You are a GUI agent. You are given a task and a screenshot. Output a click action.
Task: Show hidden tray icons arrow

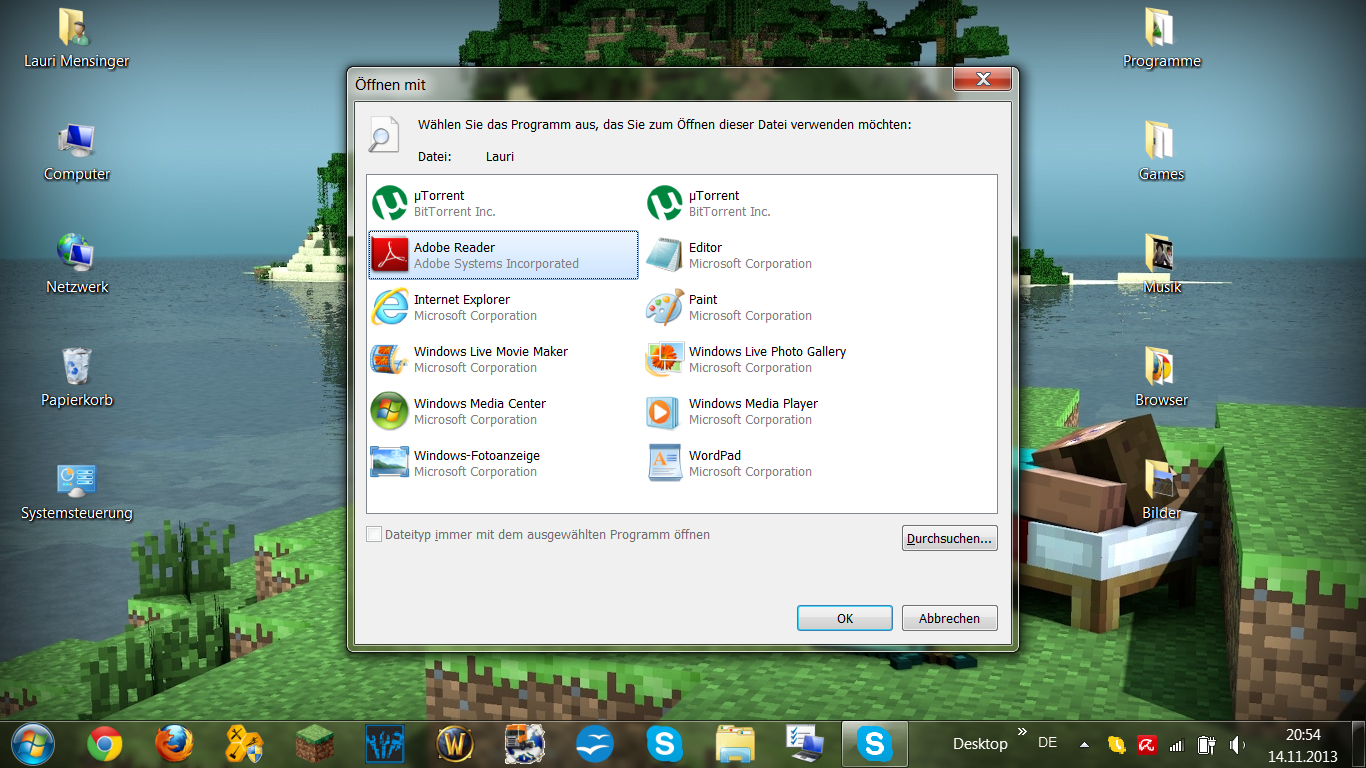click(1085, 744)
